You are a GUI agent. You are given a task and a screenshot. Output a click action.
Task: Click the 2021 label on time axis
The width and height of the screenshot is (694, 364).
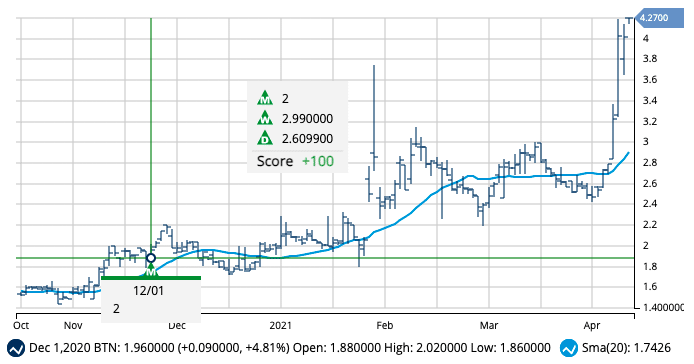click(x=281, y=325)
